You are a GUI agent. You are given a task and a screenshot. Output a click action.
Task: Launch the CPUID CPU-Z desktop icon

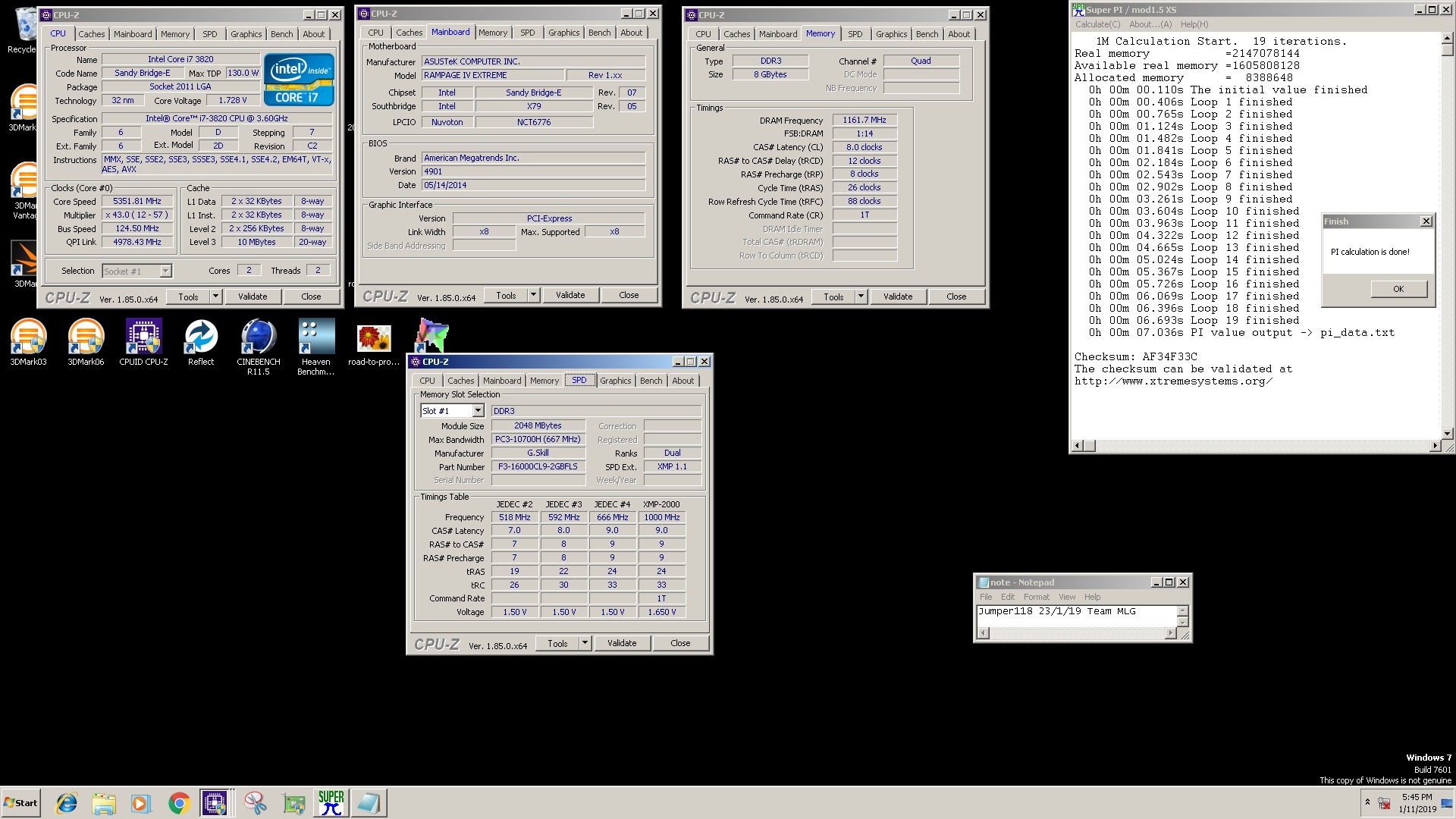point(143,342)
